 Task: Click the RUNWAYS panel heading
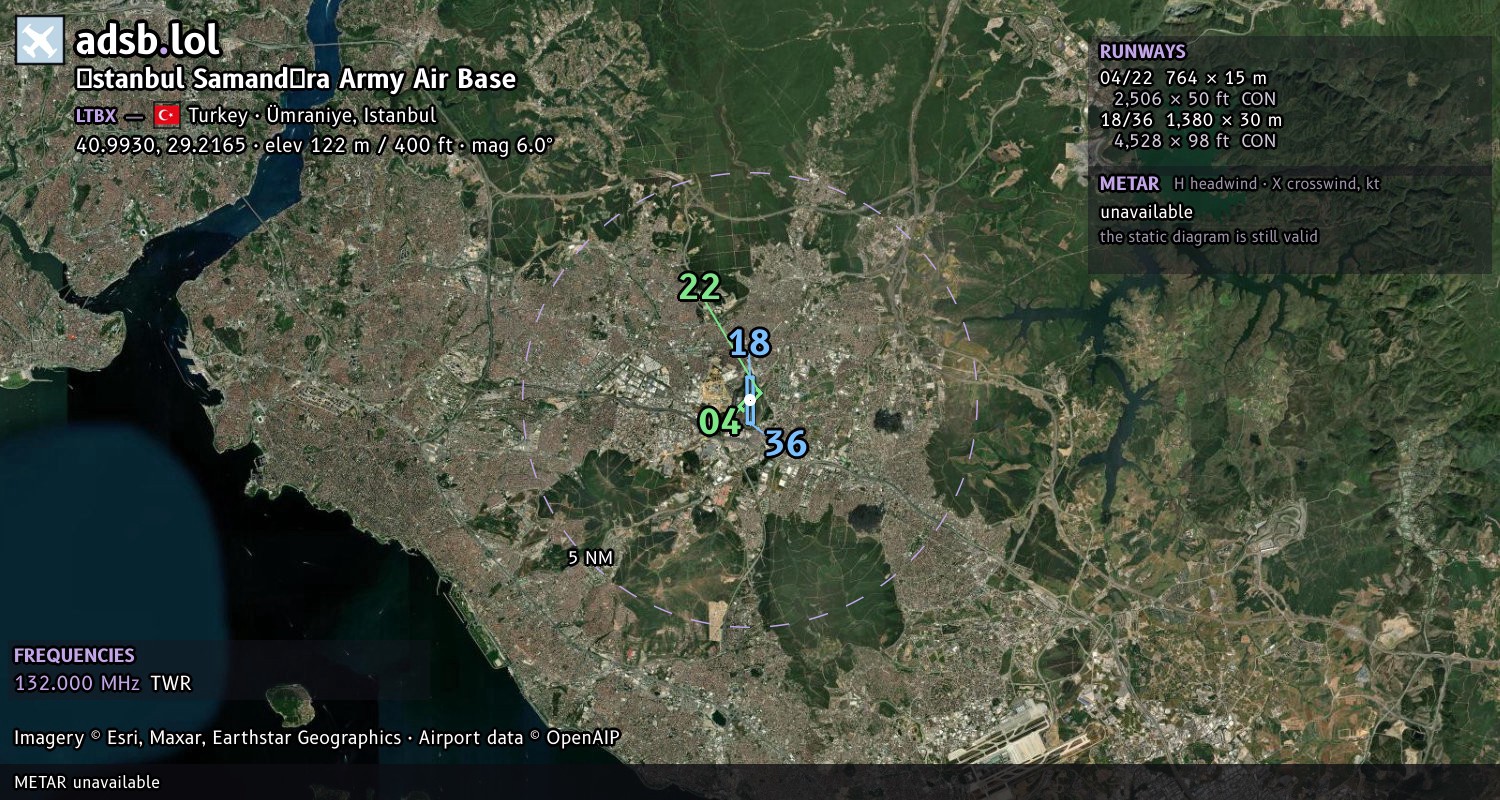(1142, 52)
